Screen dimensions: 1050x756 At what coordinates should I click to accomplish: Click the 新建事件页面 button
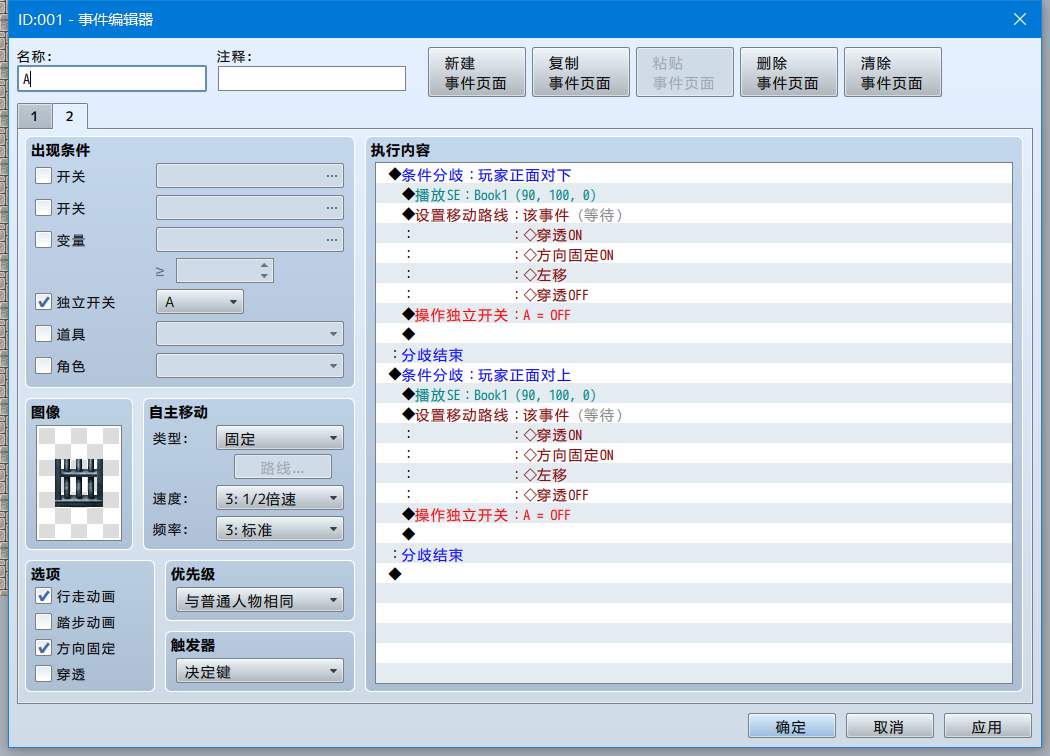[x=477, y=72]
